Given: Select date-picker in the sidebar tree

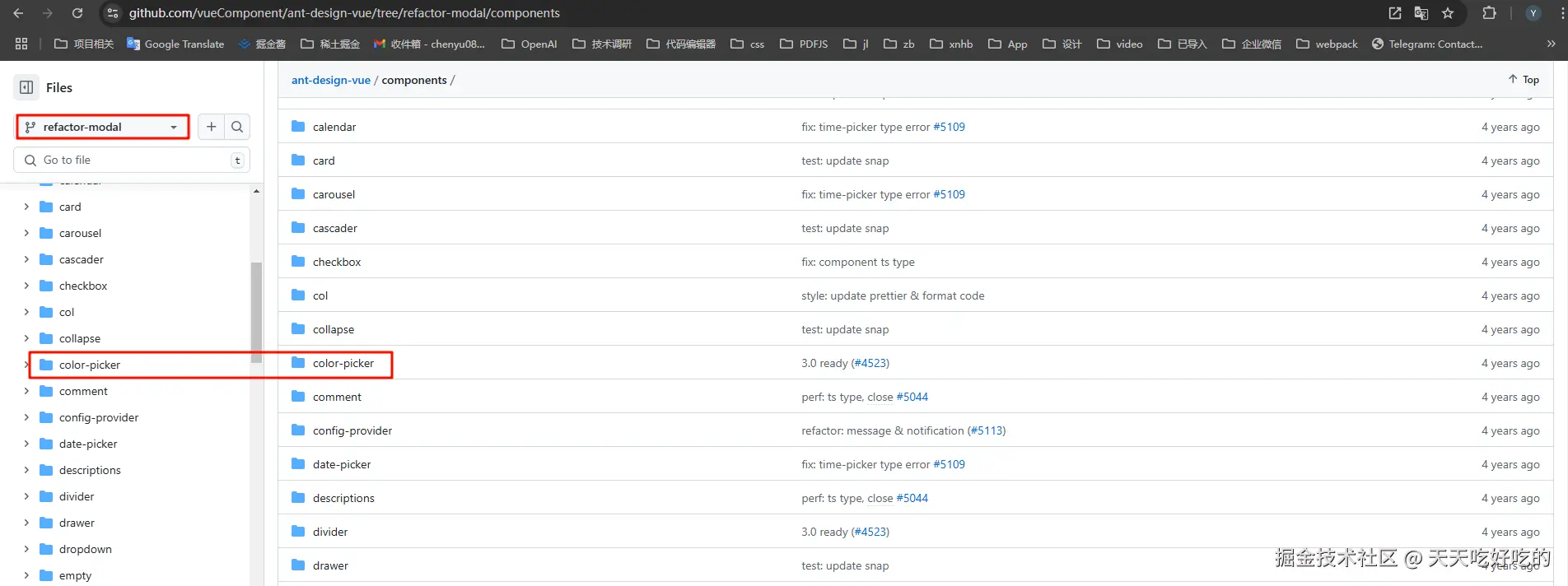Looking at the screenshot, I should [88, 444].
